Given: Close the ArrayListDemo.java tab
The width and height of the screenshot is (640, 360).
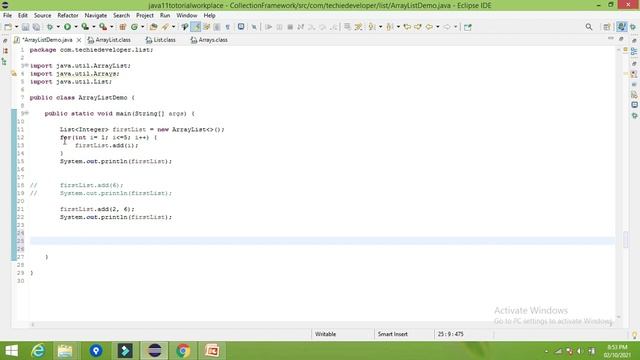Looking at the screenshot, I should coord(79,40).
